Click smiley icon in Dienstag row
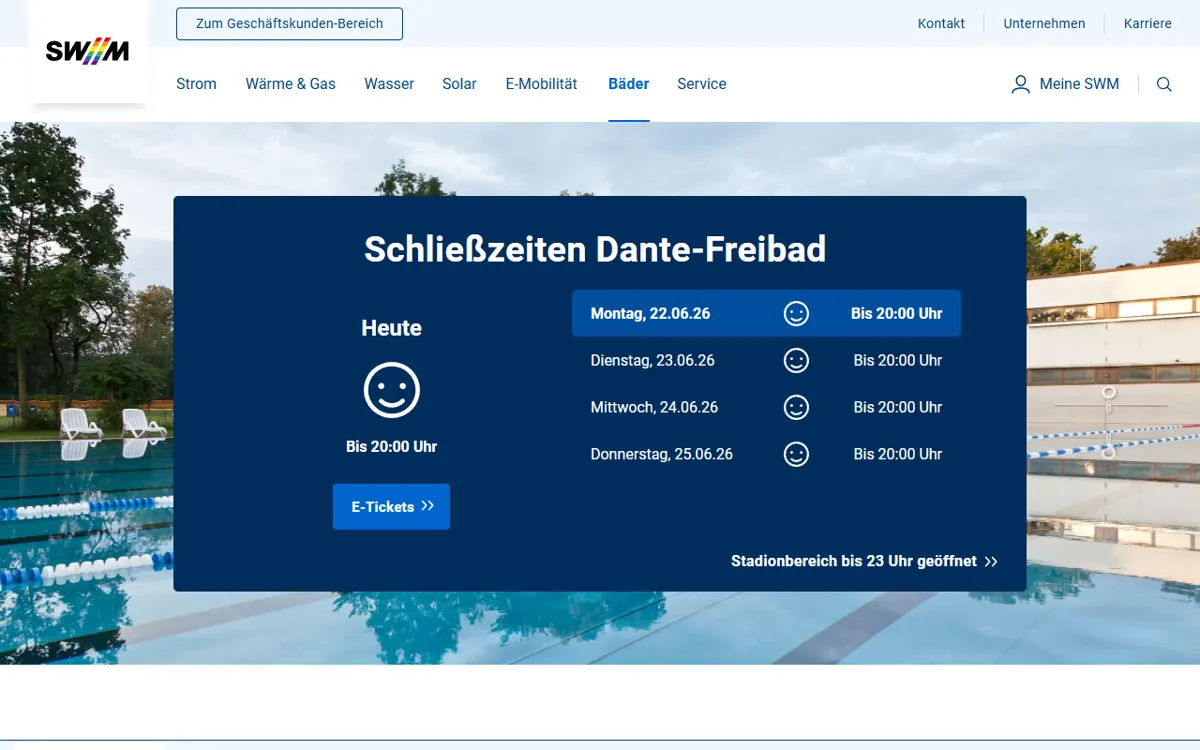 tap(796, 360)
